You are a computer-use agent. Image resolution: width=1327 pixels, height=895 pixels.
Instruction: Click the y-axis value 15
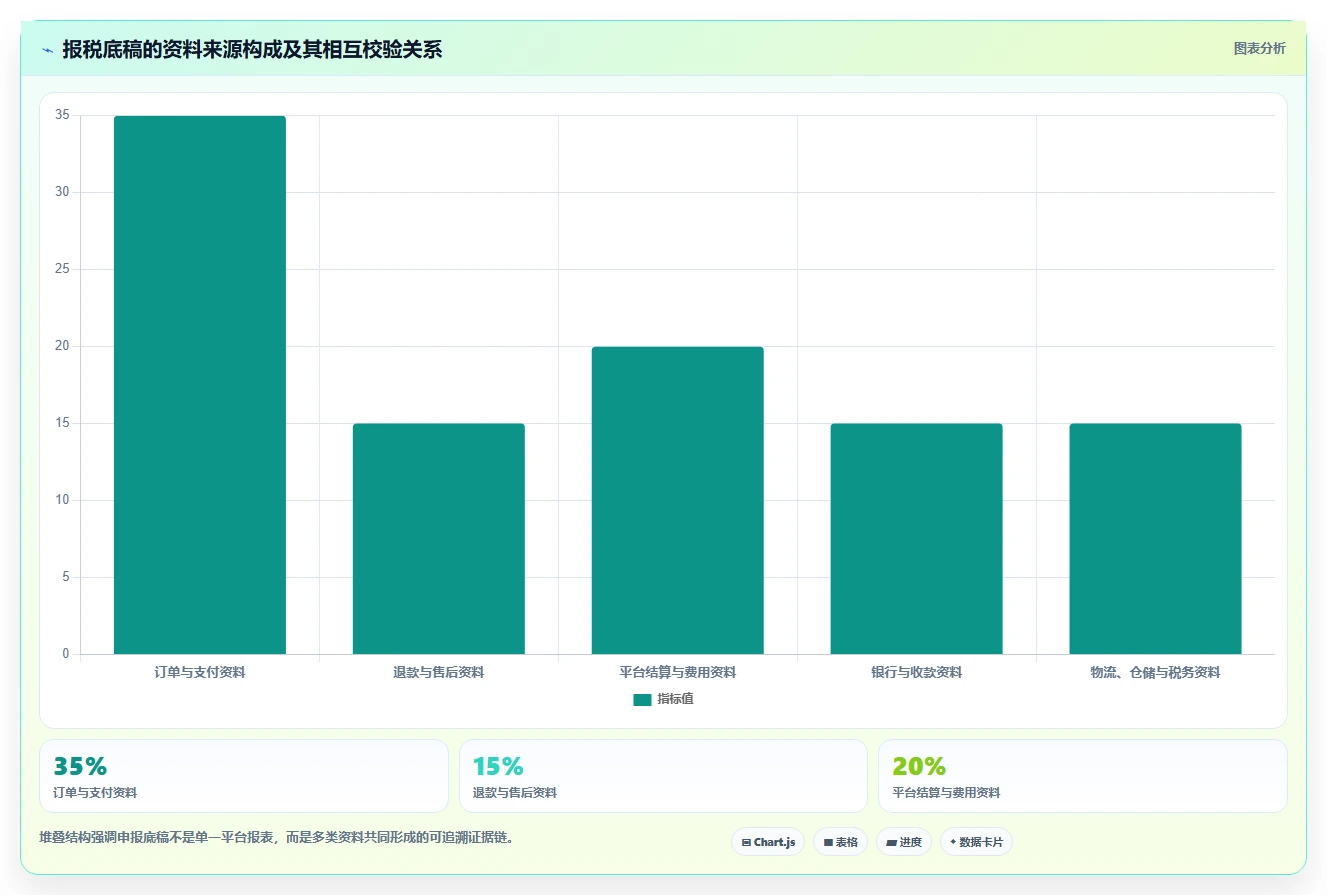[63, 423]
